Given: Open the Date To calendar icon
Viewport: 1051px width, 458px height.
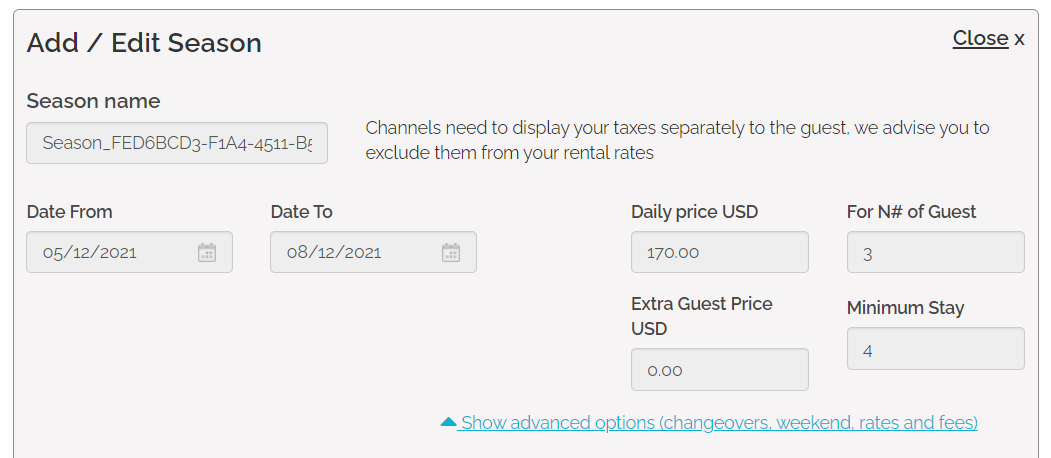Looking at the screenshot, I should (451, 252).
